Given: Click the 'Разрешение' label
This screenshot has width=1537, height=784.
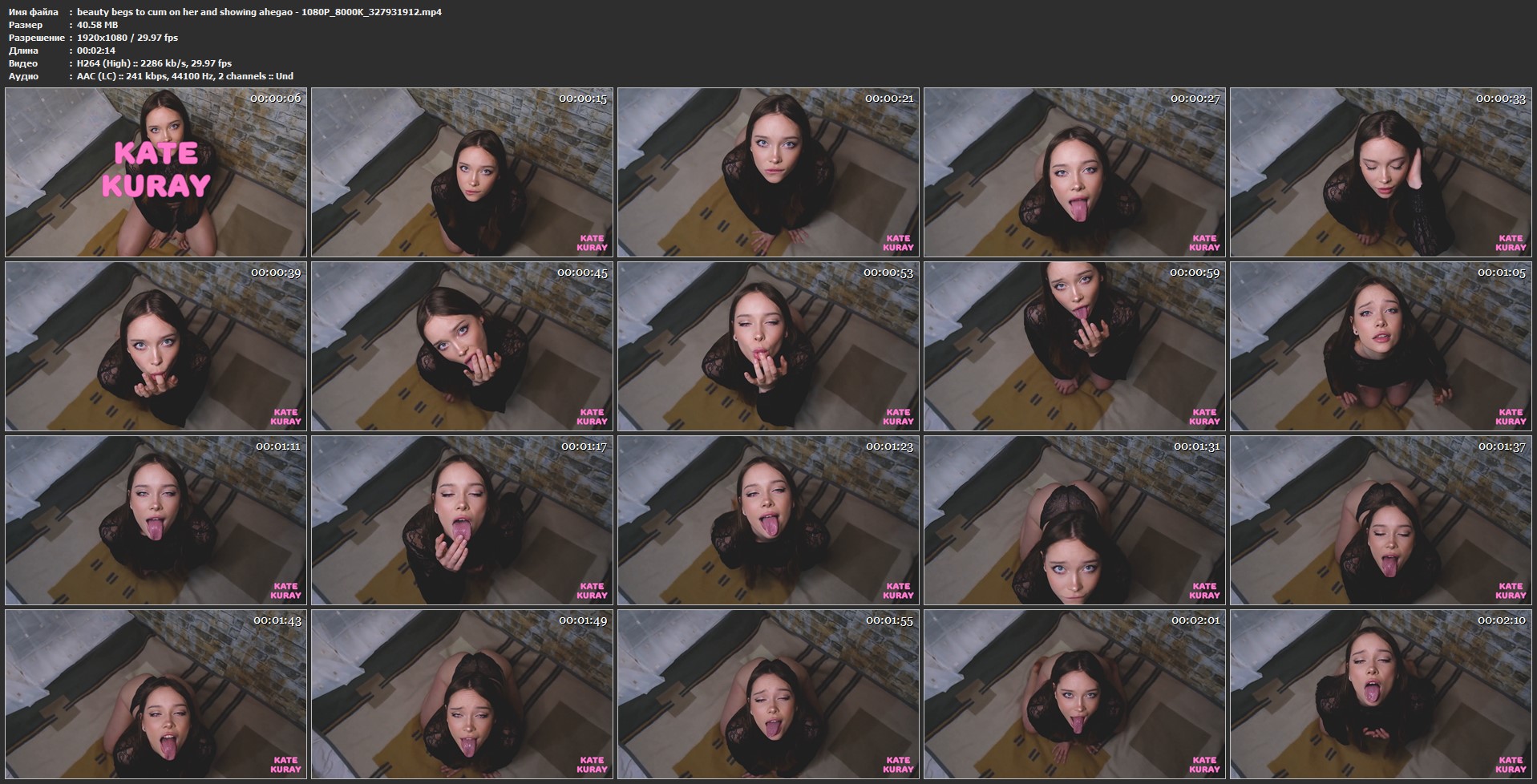Looking at the screenshot, I should (x=36, y=38).
